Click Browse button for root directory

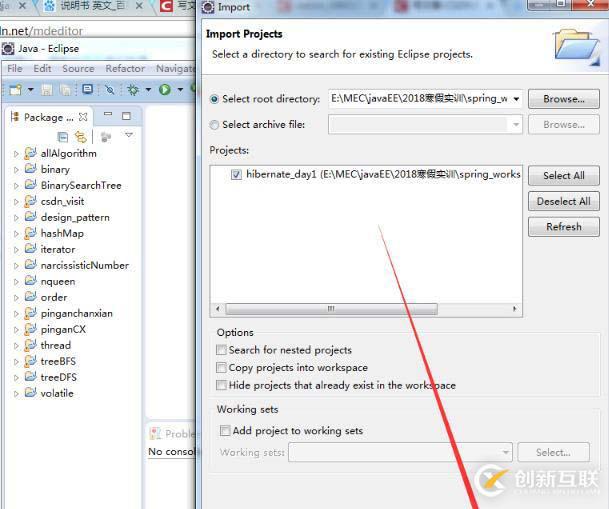564,99
